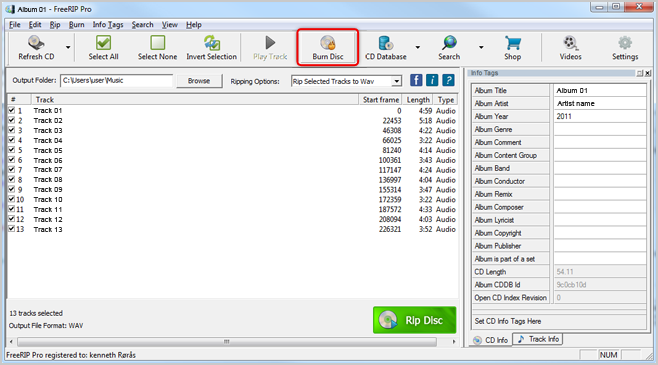Viewport: 658px width, 365px height.
Task: Sort by the Type column header
Action: point(446,99)
